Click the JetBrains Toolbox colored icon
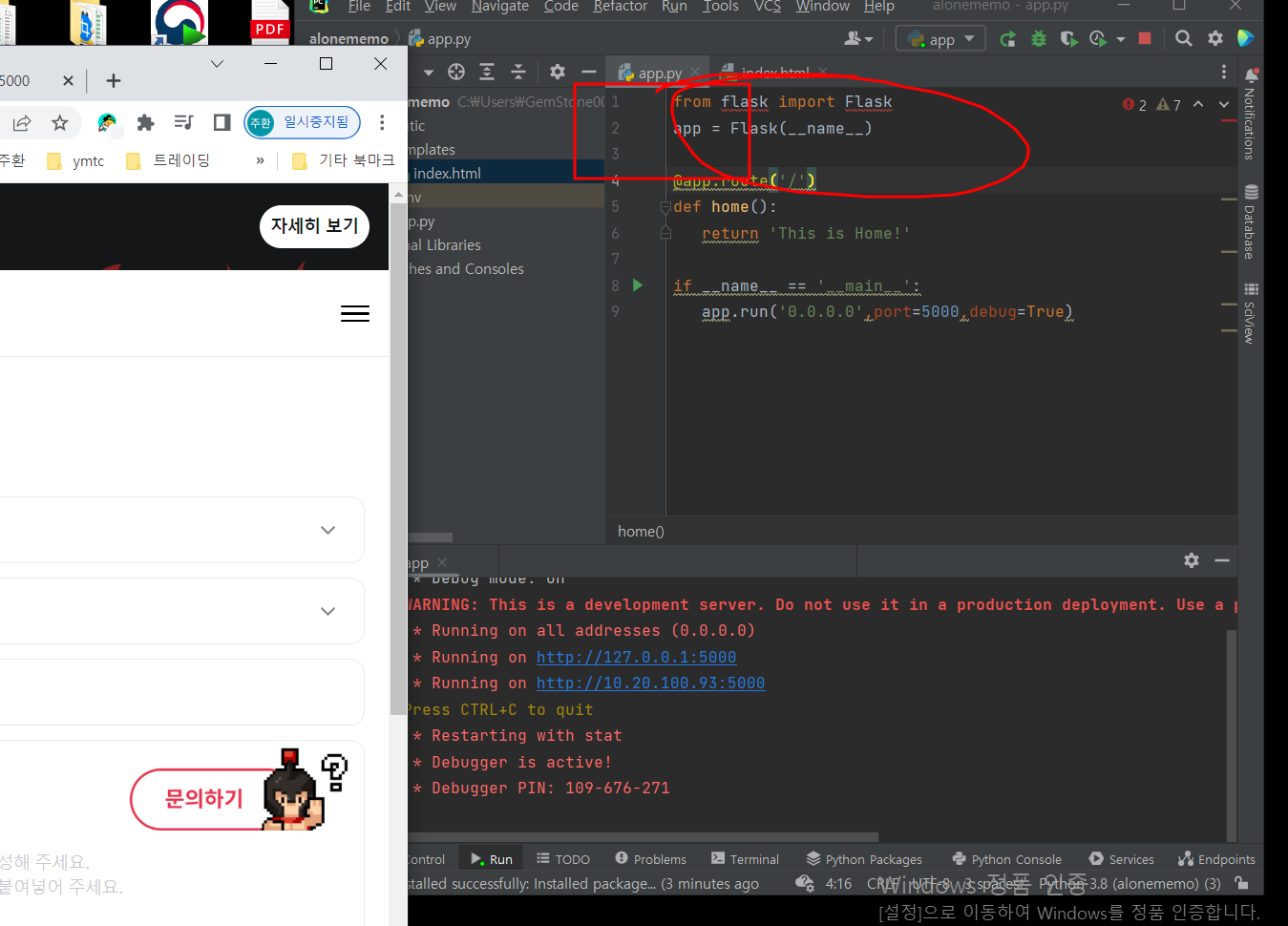The height and width of the screenshot is (926, 1288). coord(1246,38)
